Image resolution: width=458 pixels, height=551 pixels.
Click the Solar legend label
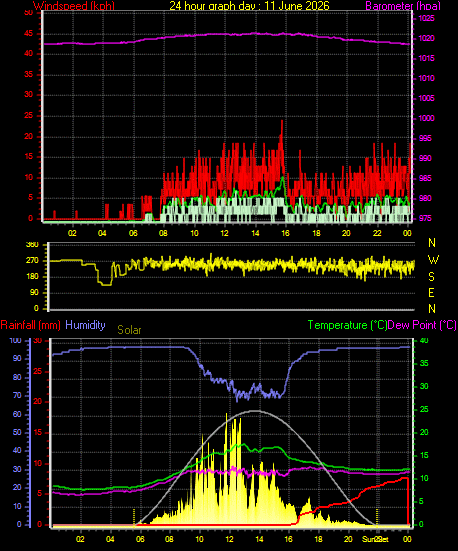coord(129,330)
